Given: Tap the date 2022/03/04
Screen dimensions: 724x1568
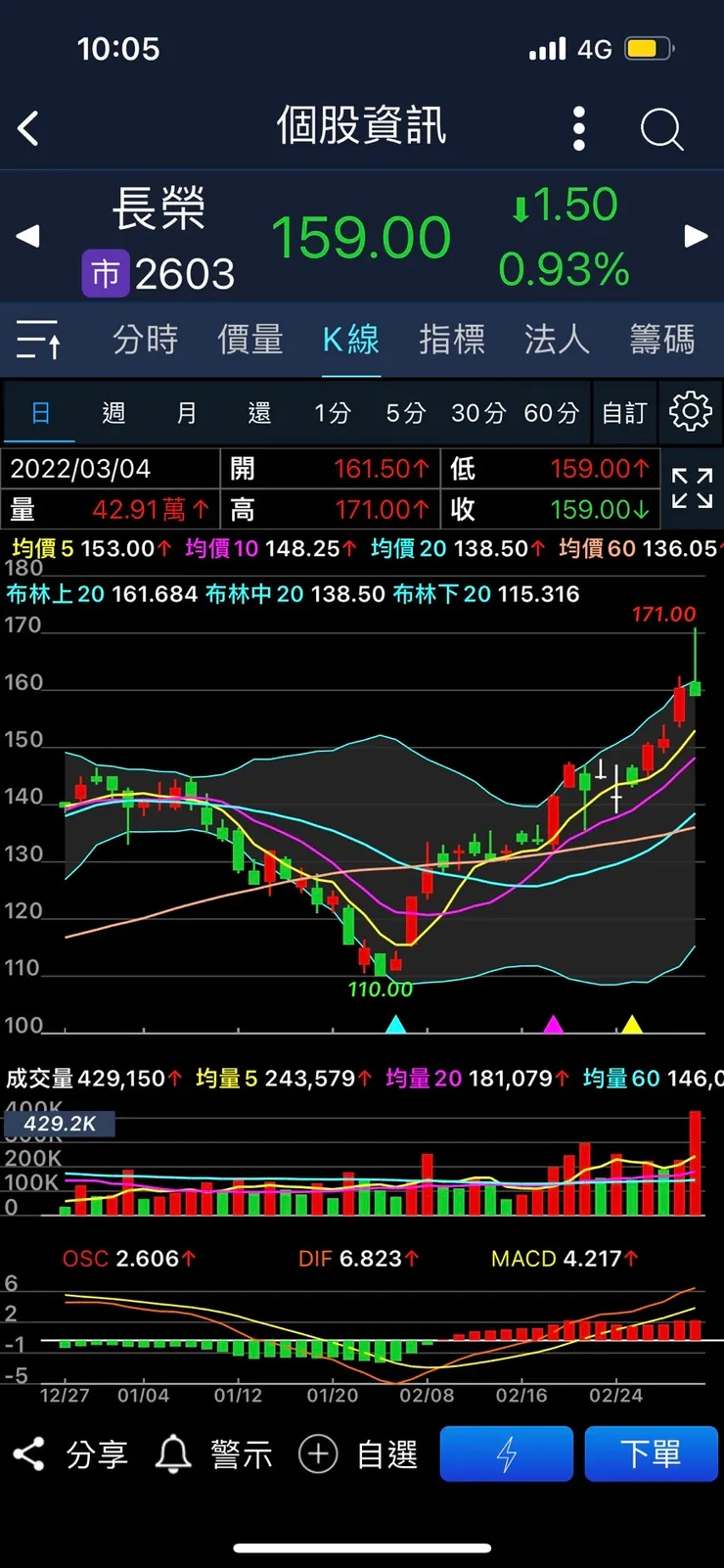Looking at the screenshot, I should point(80,469).
